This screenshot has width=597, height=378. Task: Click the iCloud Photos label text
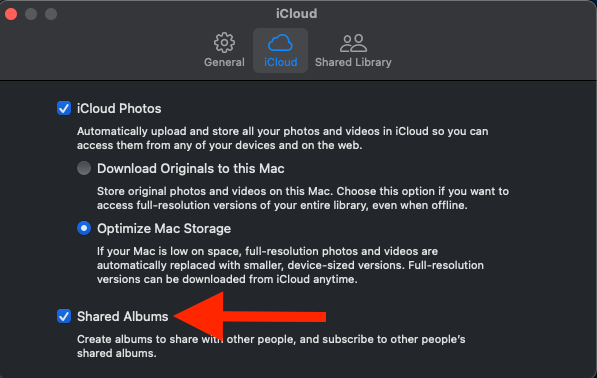point(119,108)
